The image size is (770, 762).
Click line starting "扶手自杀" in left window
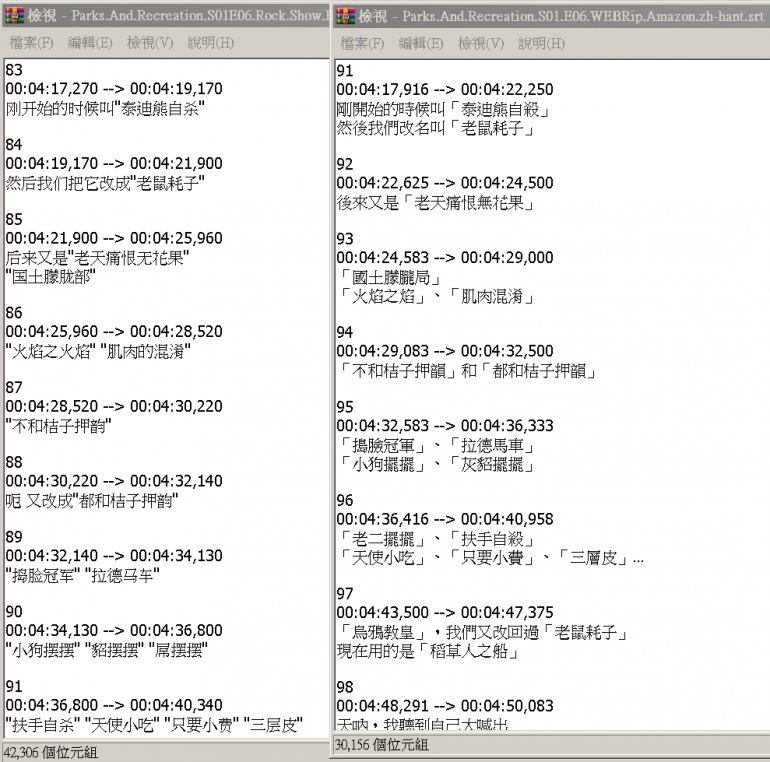click(x=154, y=725)
